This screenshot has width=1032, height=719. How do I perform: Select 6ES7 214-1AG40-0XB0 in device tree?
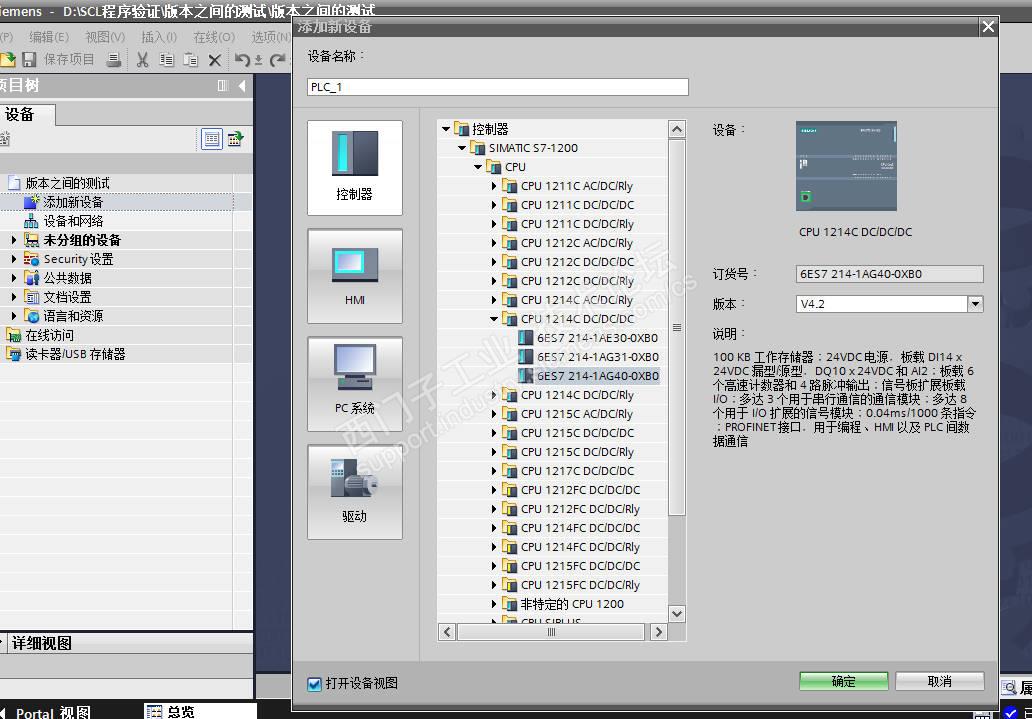click(598, 376)
